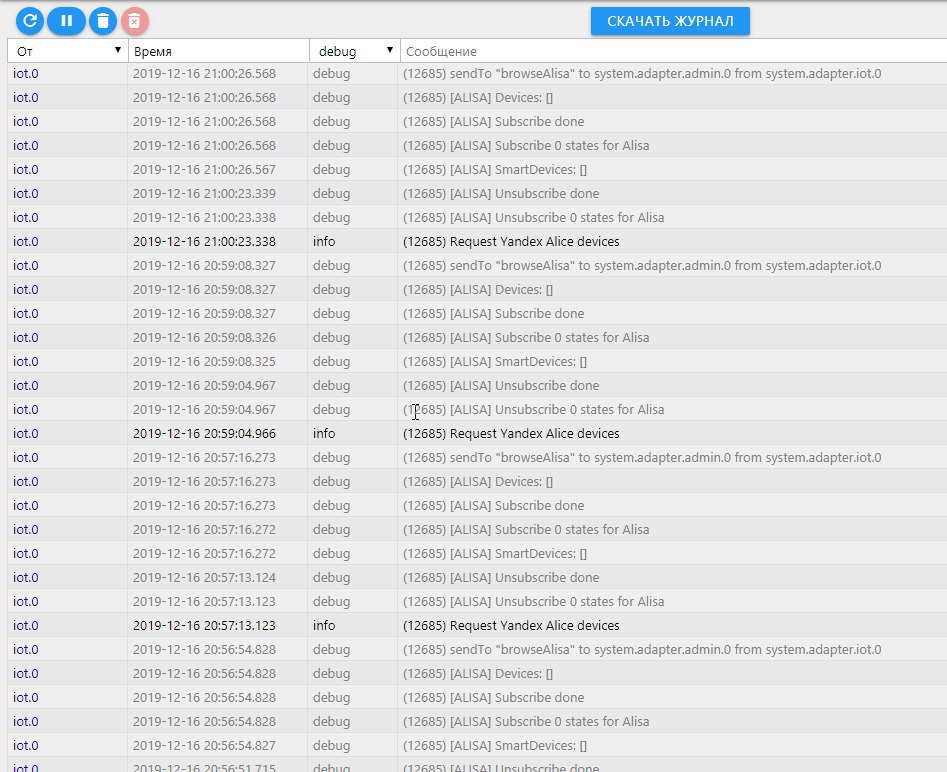
Task: Click iot.0 source in row 20:59:04.966
Action: (x=25, y=434)
